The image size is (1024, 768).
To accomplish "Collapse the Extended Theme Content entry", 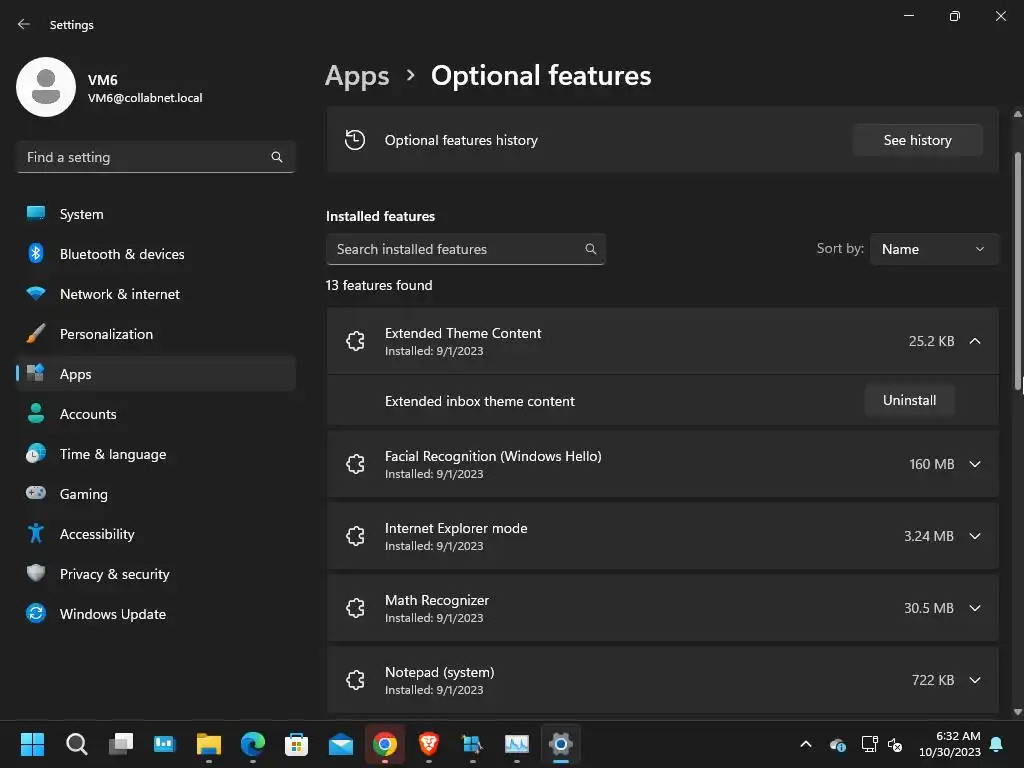I will (x=975, y=341).
